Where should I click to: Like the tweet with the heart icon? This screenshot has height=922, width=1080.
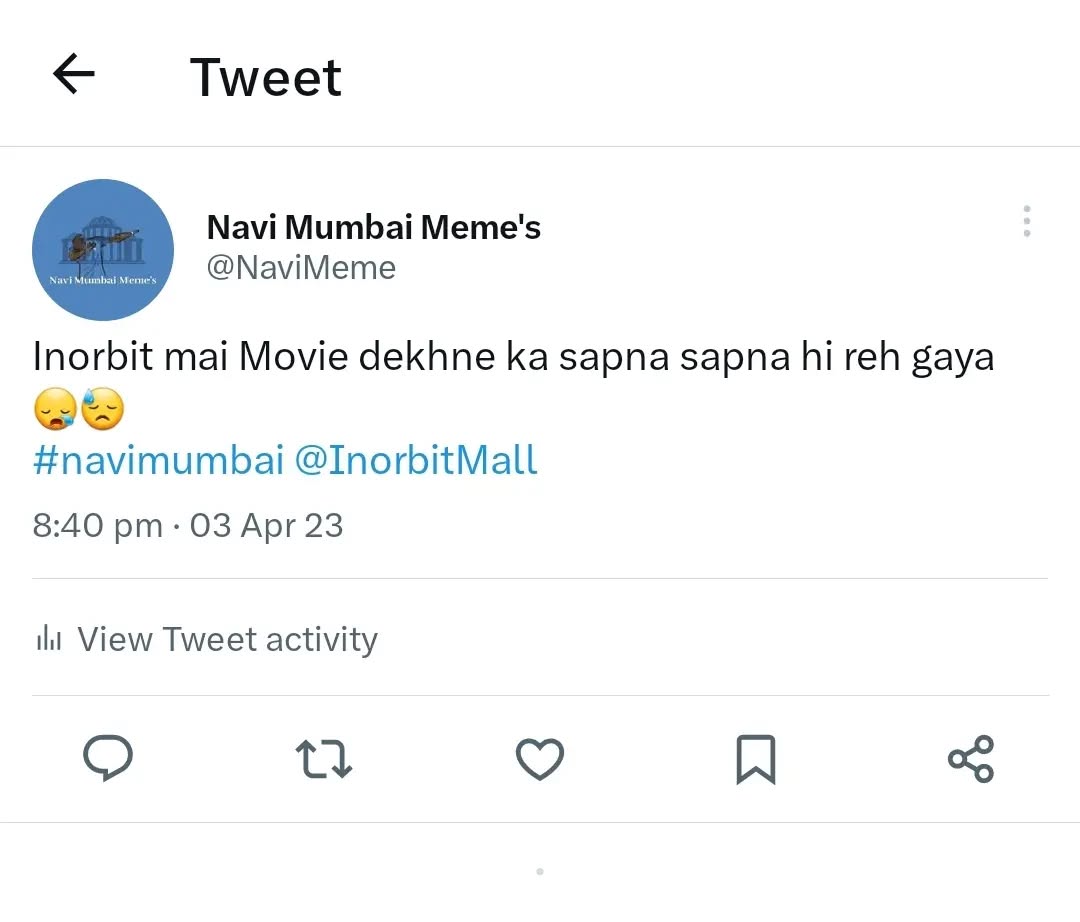[x=540, y=759]
